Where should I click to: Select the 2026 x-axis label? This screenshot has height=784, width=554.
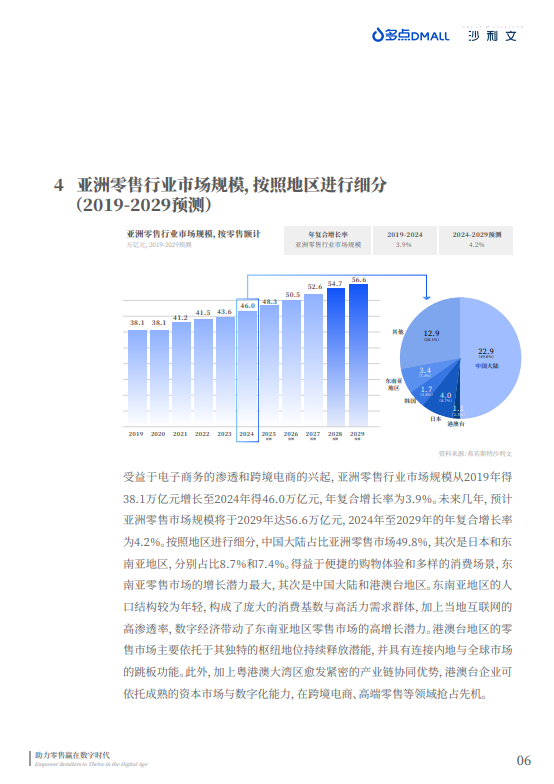[290, 434]
